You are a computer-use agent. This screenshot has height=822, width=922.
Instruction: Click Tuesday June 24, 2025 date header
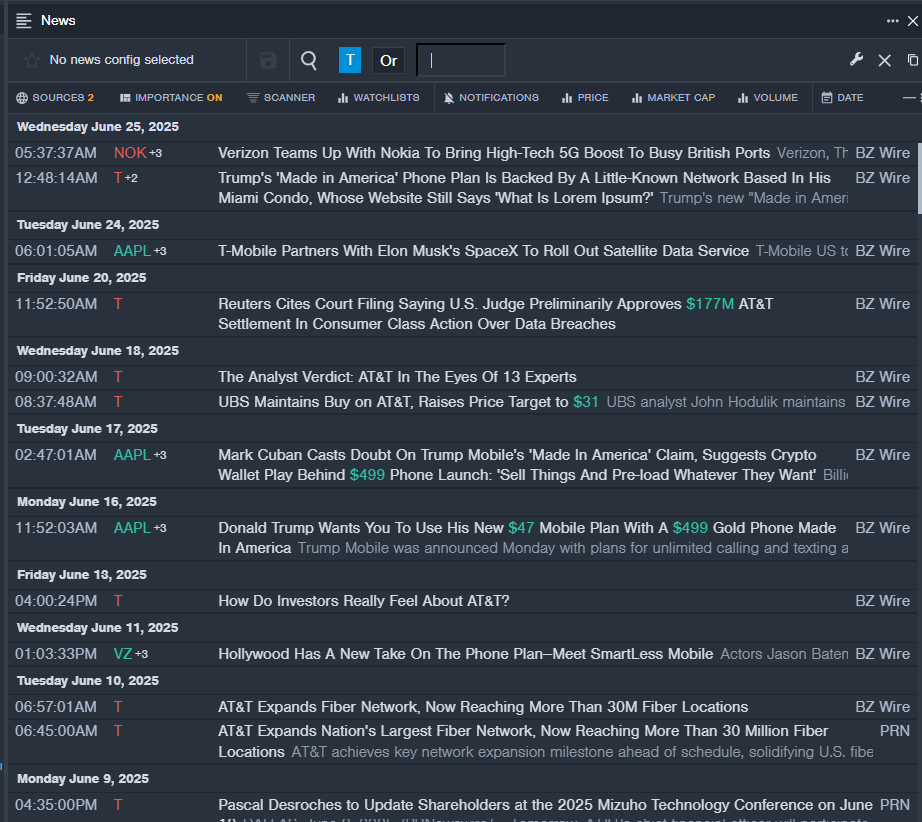[x=88, y=225]
